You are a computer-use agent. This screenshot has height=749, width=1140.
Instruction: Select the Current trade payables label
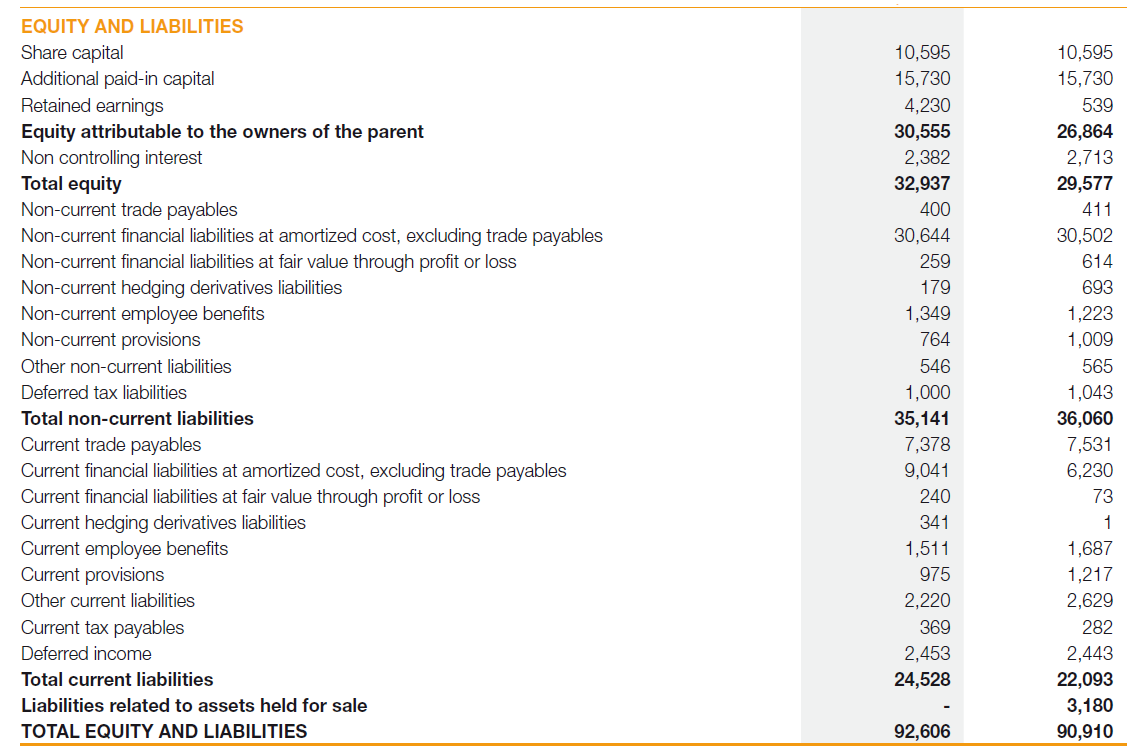tap(111, 445)
